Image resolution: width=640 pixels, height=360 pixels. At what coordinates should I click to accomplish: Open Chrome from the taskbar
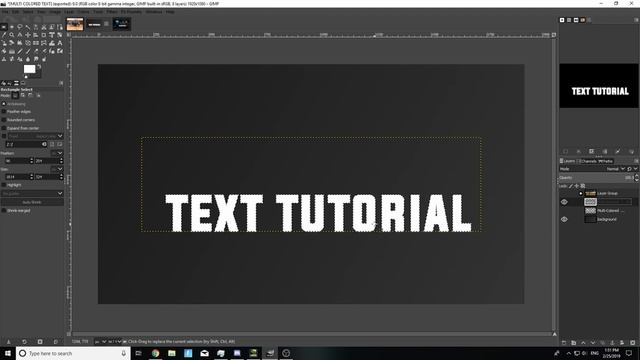(x=155, y=353)
